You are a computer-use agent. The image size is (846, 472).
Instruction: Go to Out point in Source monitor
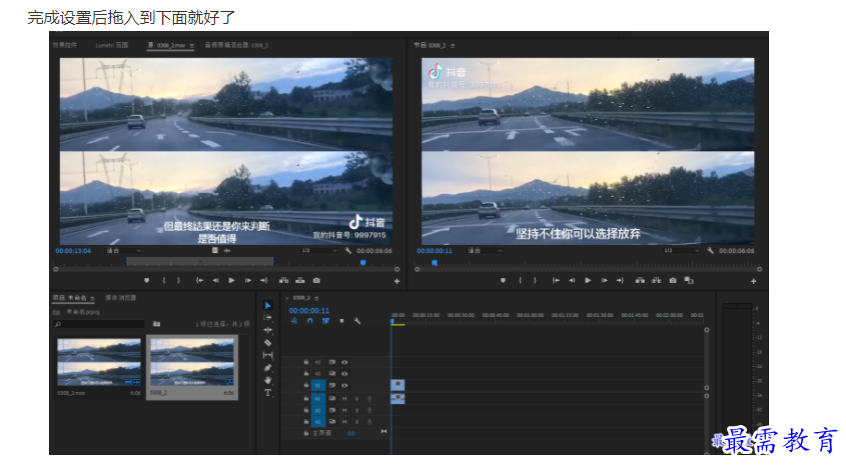264,281
